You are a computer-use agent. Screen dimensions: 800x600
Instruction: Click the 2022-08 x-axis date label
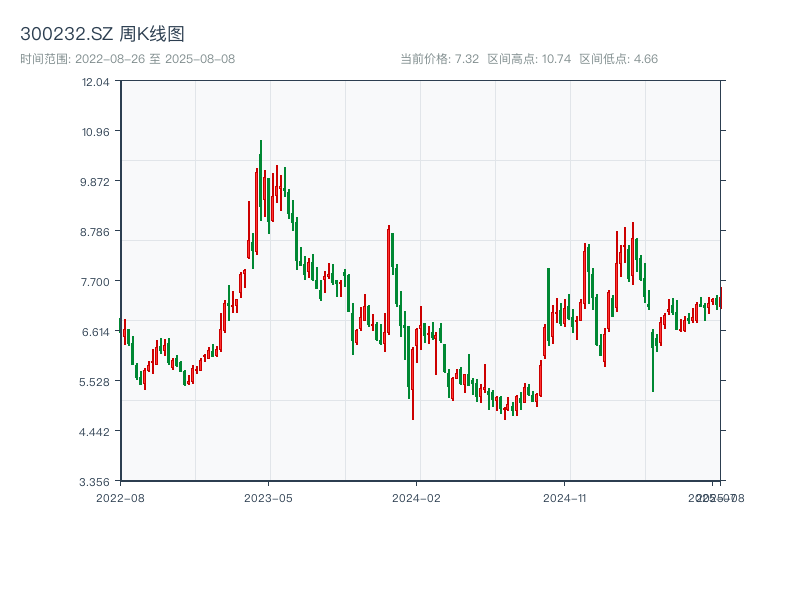[120, 497]
